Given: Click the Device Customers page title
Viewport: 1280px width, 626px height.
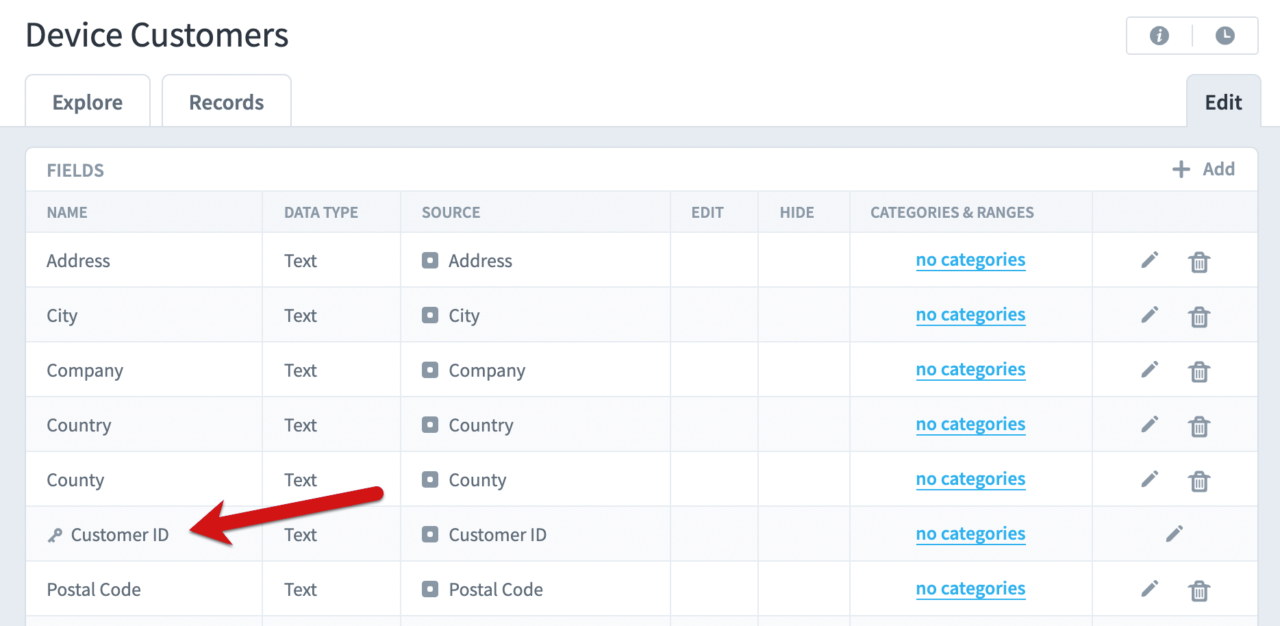Looking at the screenshot, I should 157,35.
